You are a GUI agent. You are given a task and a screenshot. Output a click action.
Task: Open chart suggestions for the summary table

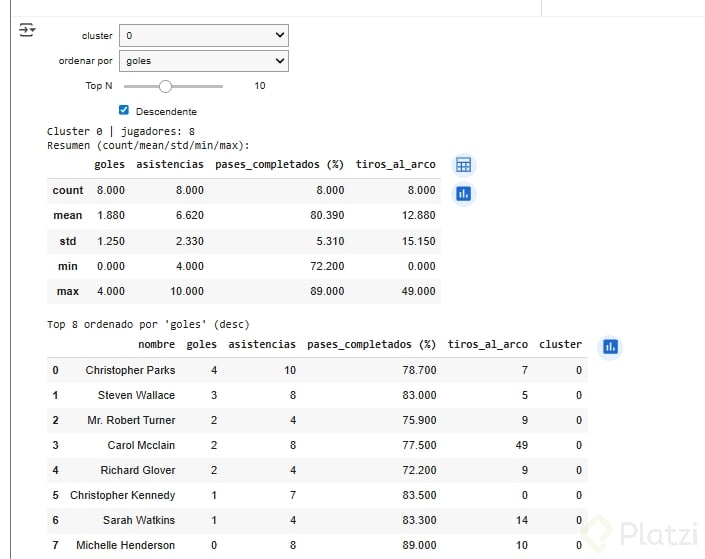point(463,194)
